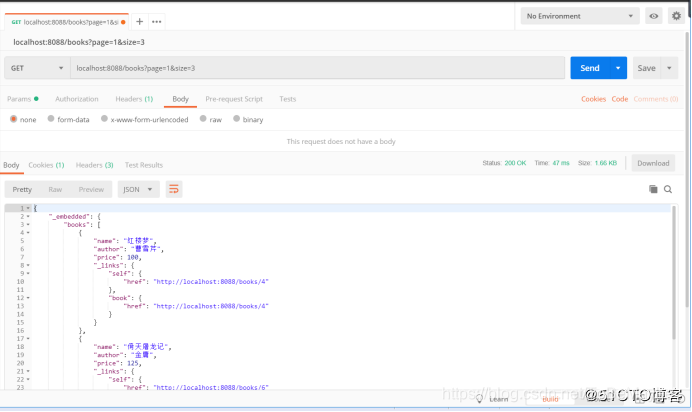Click the response body vertical scrollbar

point(674,273)
